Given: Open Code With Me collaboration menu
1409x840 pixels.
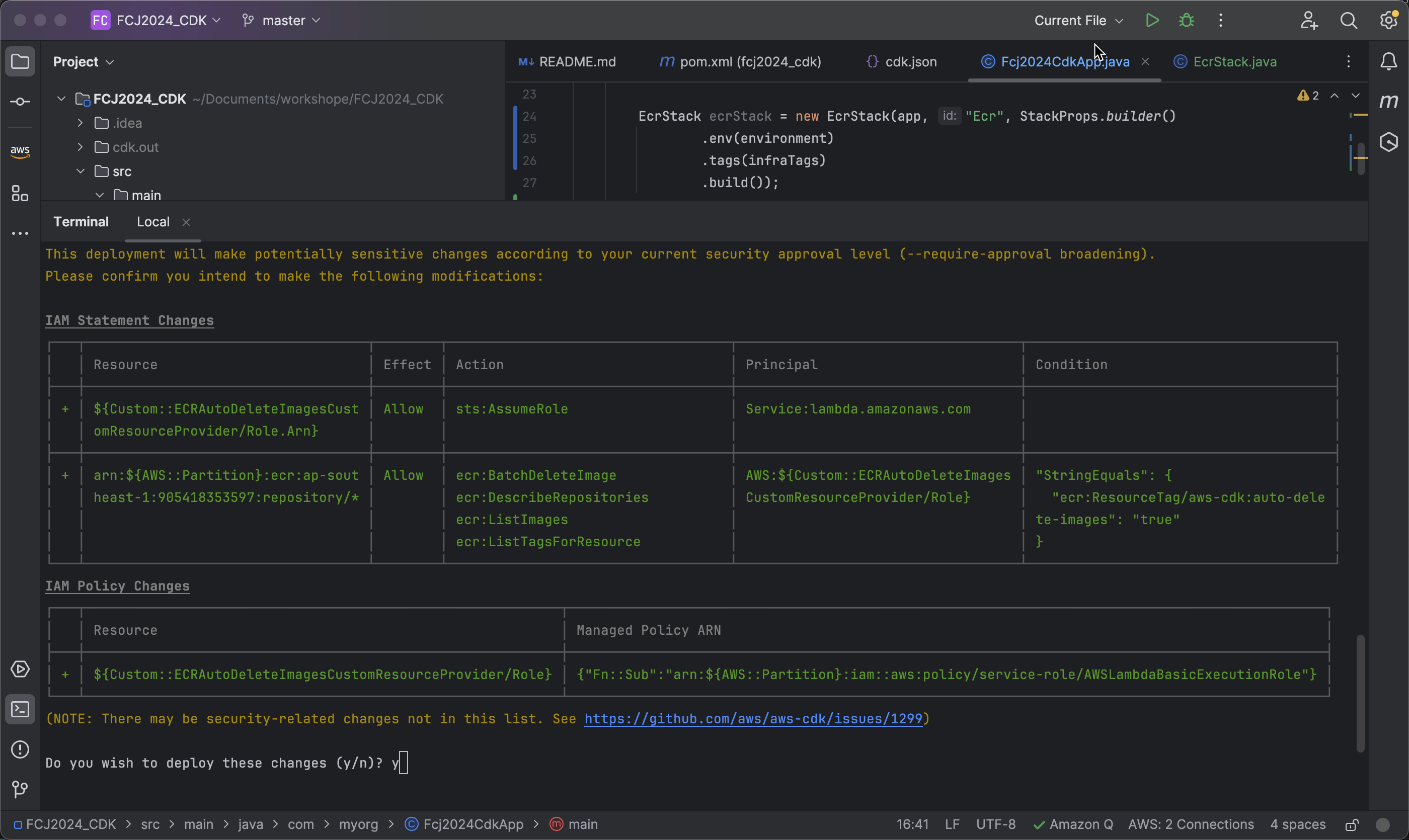Looking at the screenshot, I should tap(1309, 21).
